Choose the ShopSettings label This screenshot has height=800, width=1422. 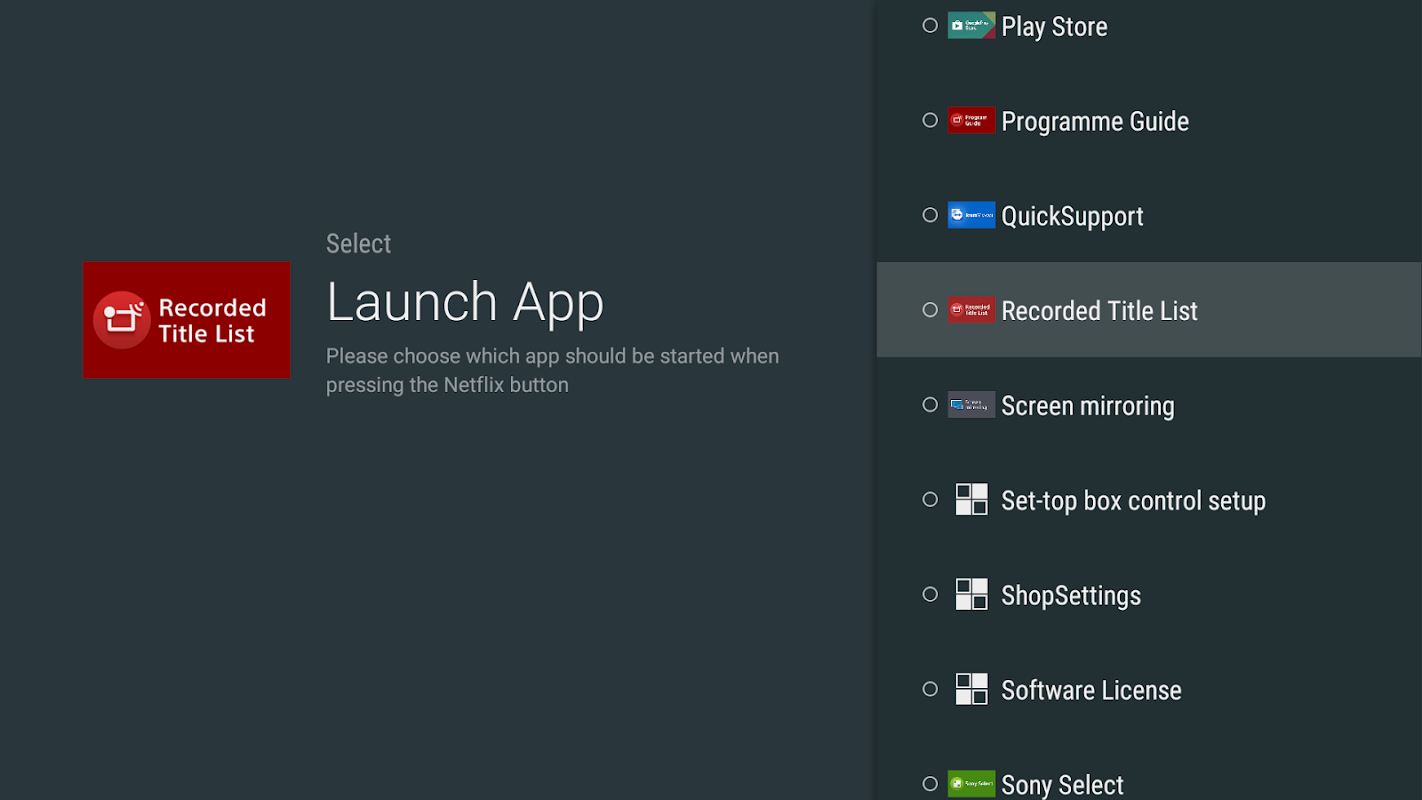click(1071, 596)
